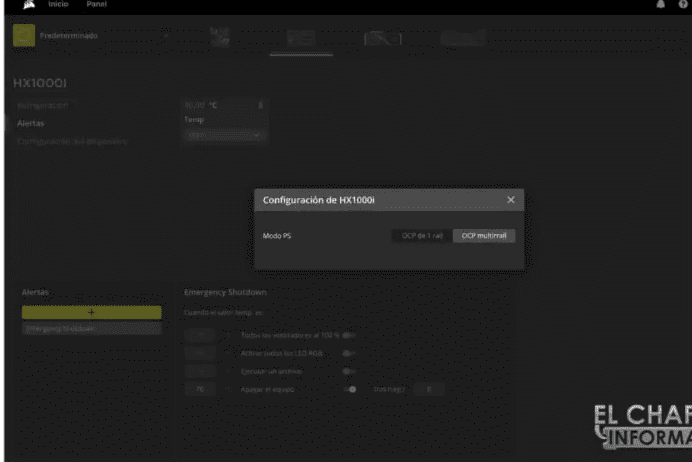Expand the Predeterminado profile dropdown
This screenshot has width=692, height=462.
coord(165,36)
